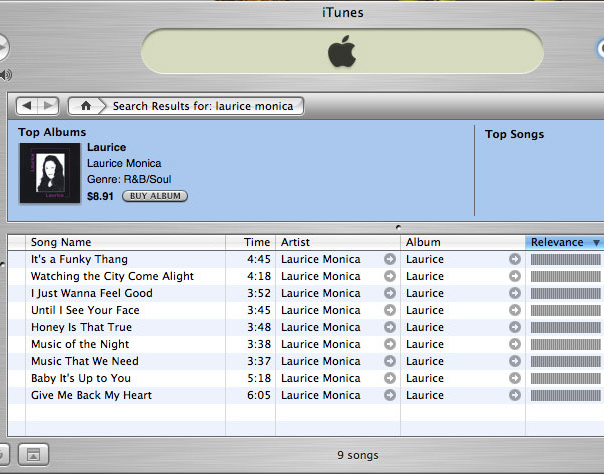Click the Apple logo status display

point(342,51)
